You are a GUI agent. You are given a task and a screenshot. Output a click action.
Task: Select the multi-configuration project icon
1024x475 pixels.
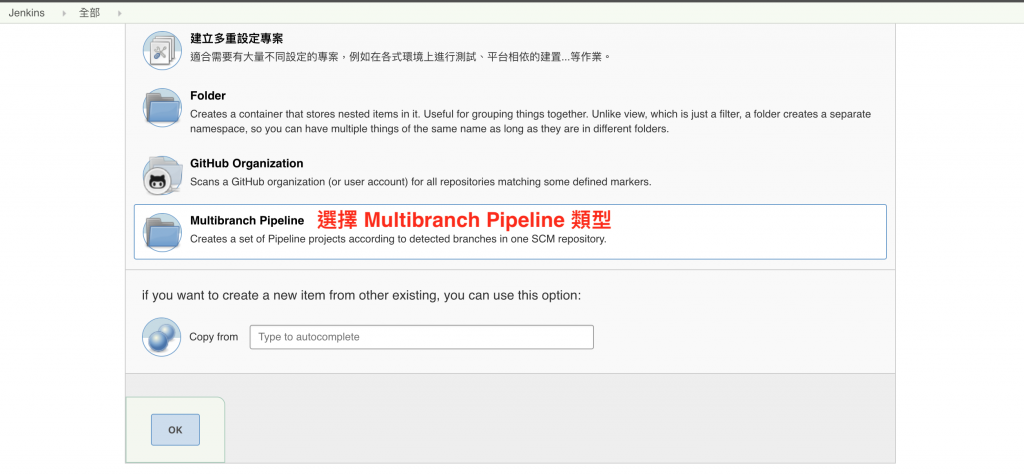(162, 50)
